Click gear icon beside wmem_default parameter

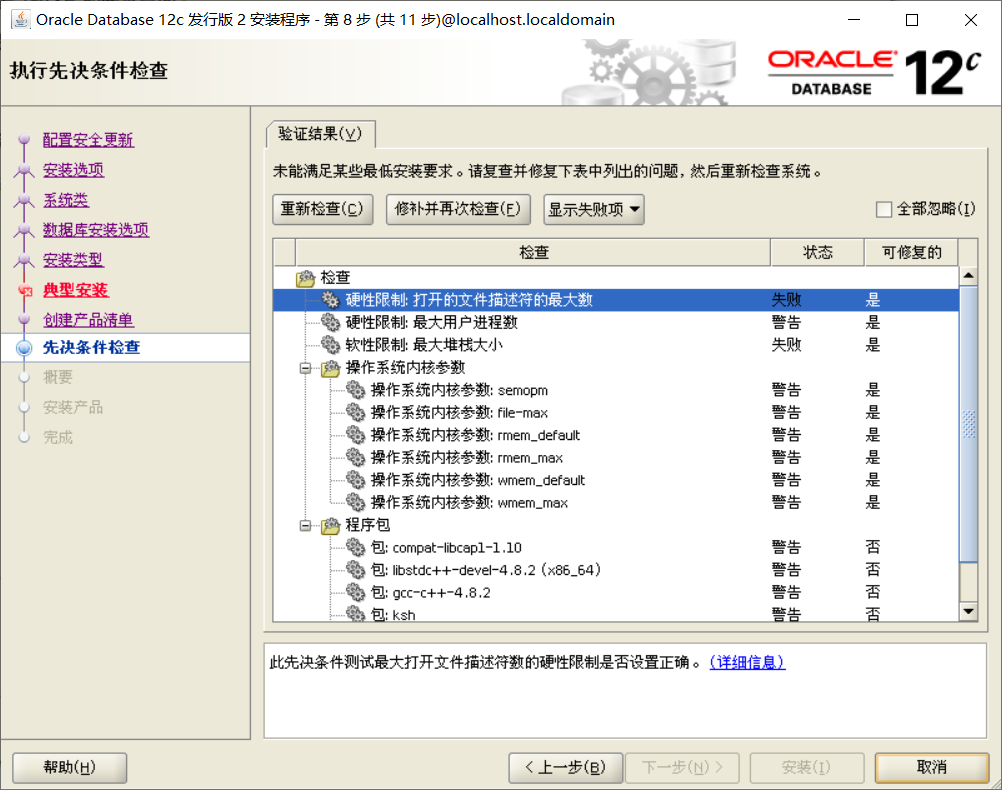(355, 480)
